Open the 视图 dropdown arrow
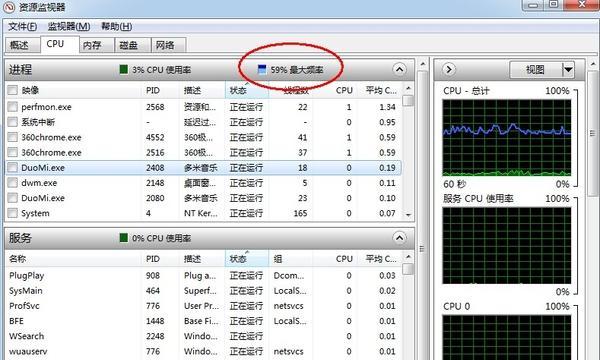The width and height of the screenshot is (600, 360). coord(568,70)
